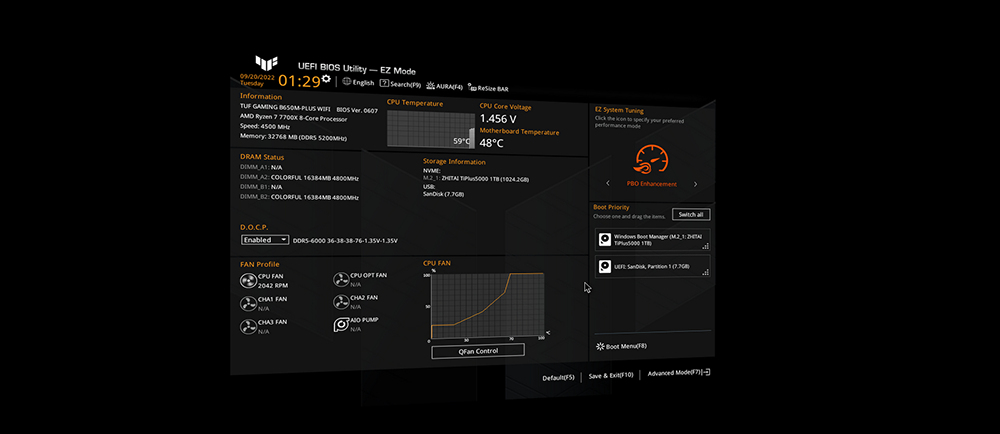Select previous EZ System Tuning mode arrow
This screenshot has height=434, width=1000.
608,183
